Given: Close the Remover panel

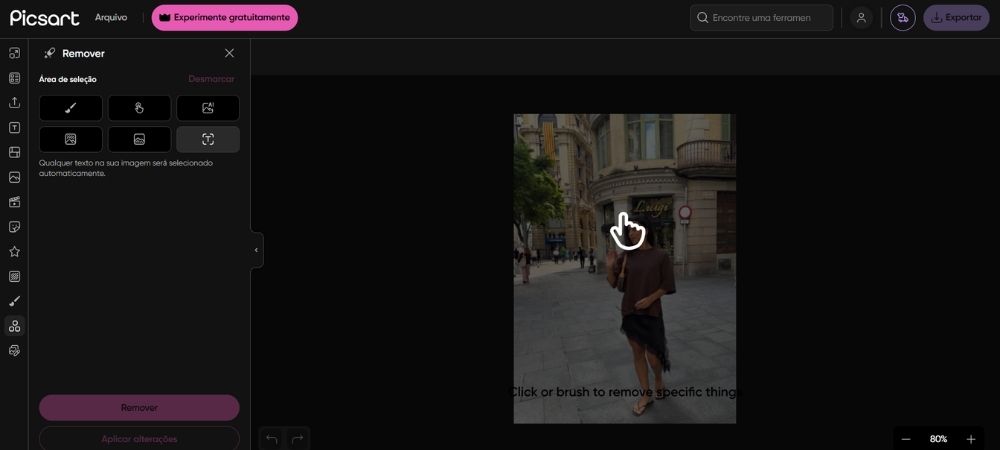Looking at the screenshot, I should pos(230,54).
